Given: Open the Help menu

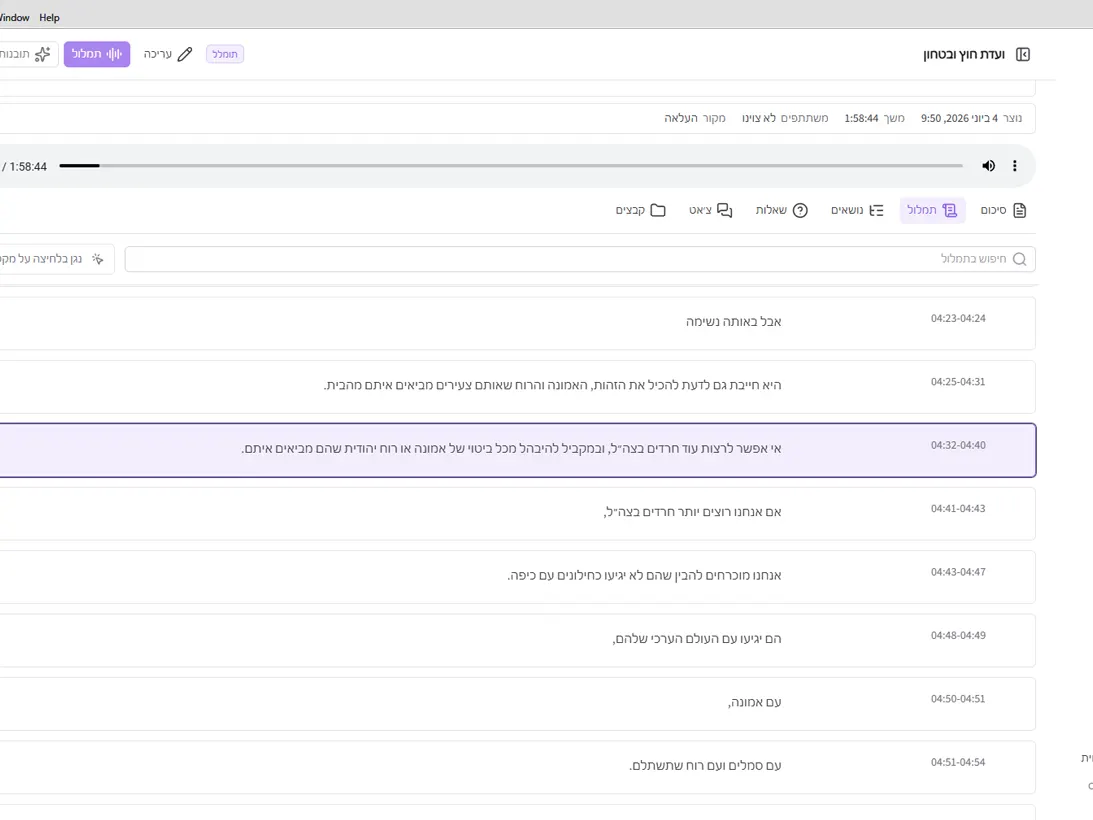Looking at the screenshot, I should pos(49,17).
